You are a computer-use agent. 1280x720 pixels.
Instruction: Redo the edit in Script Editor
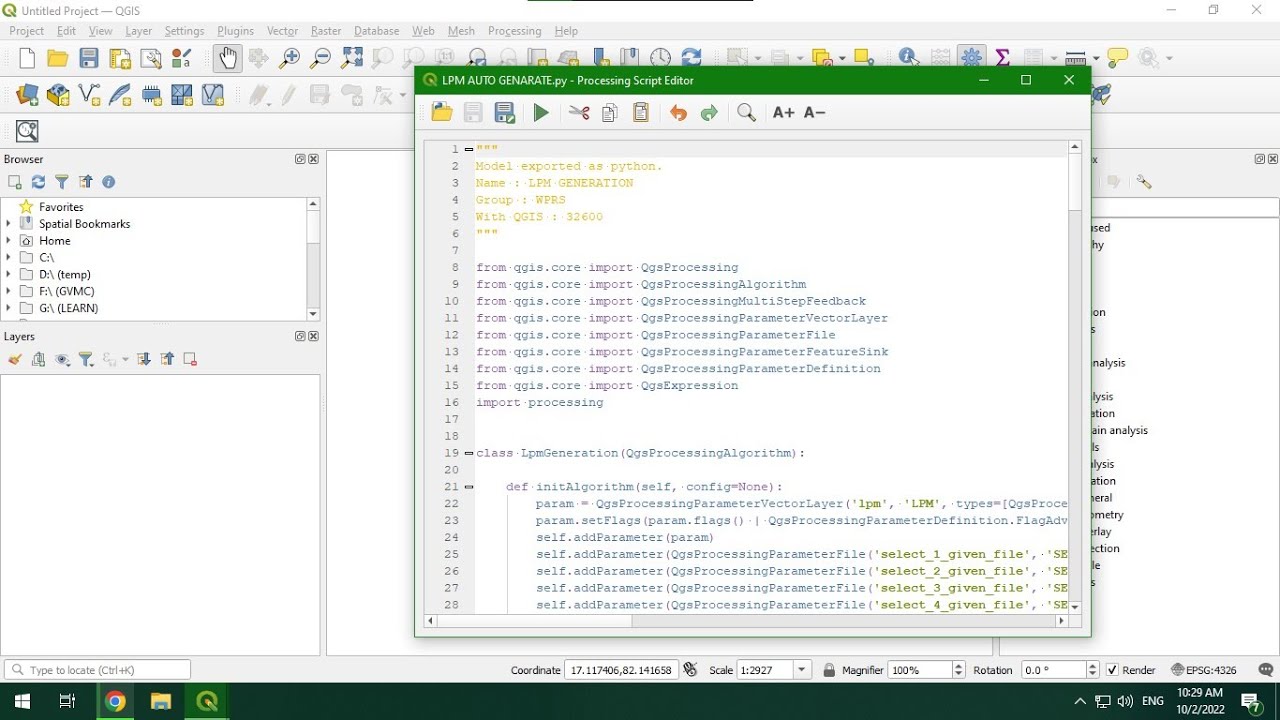[709, 113]
